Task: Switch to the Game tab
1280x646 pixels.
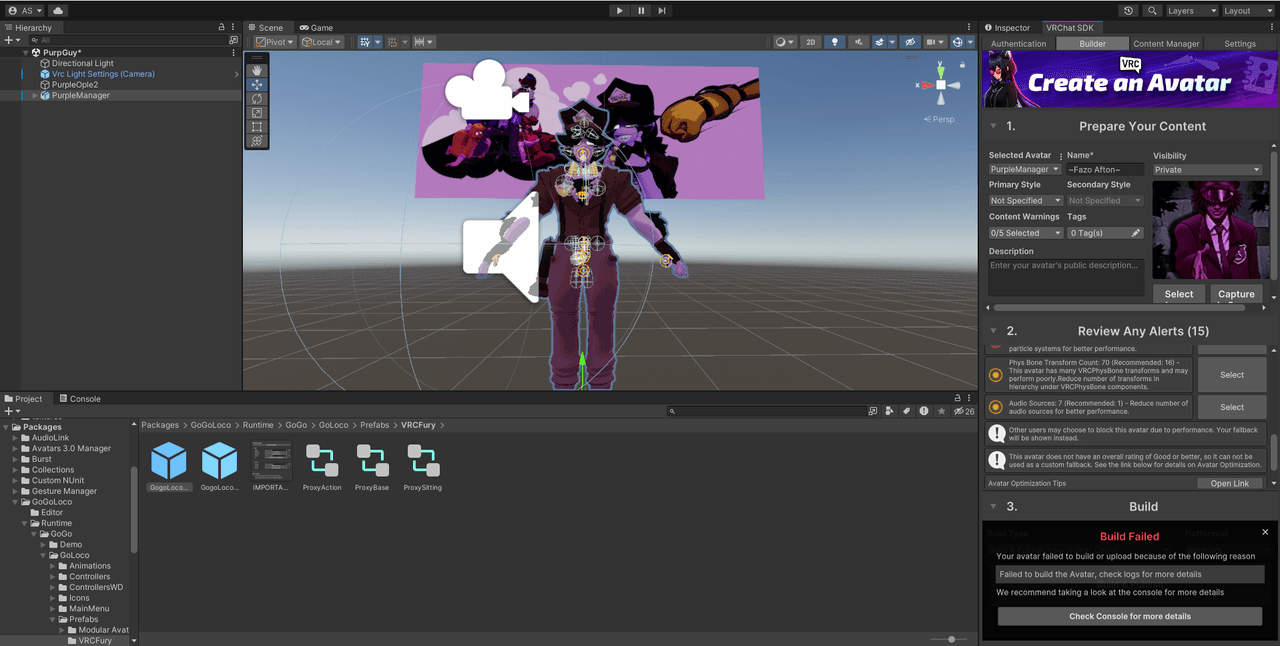Action: [317, 28]
